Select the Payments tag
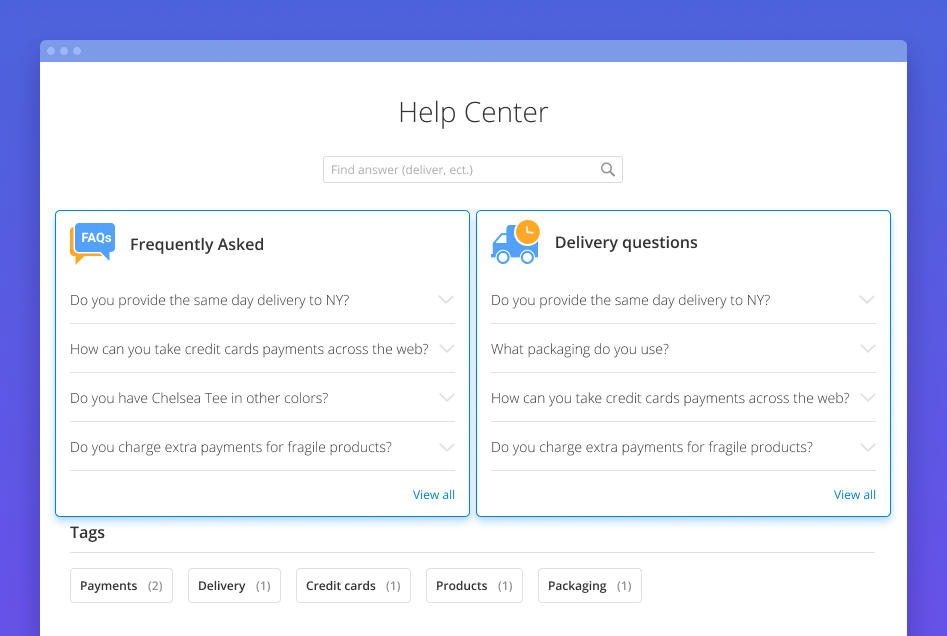Screen dimensions: 947x636 pyautogui.click(x=121, y=586)
